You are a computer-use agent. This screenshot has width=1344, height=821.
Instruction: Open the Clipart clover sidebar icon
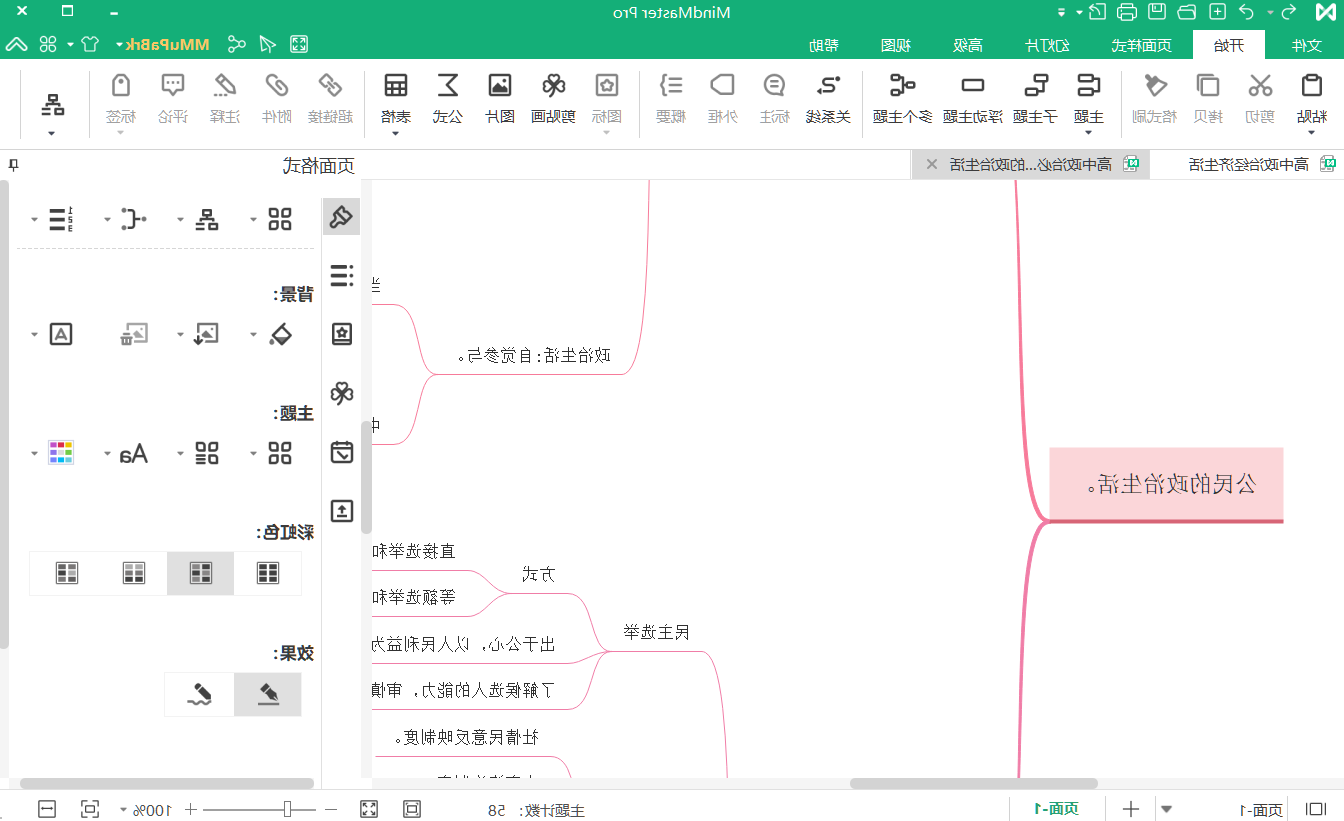[x=342, y=393]
